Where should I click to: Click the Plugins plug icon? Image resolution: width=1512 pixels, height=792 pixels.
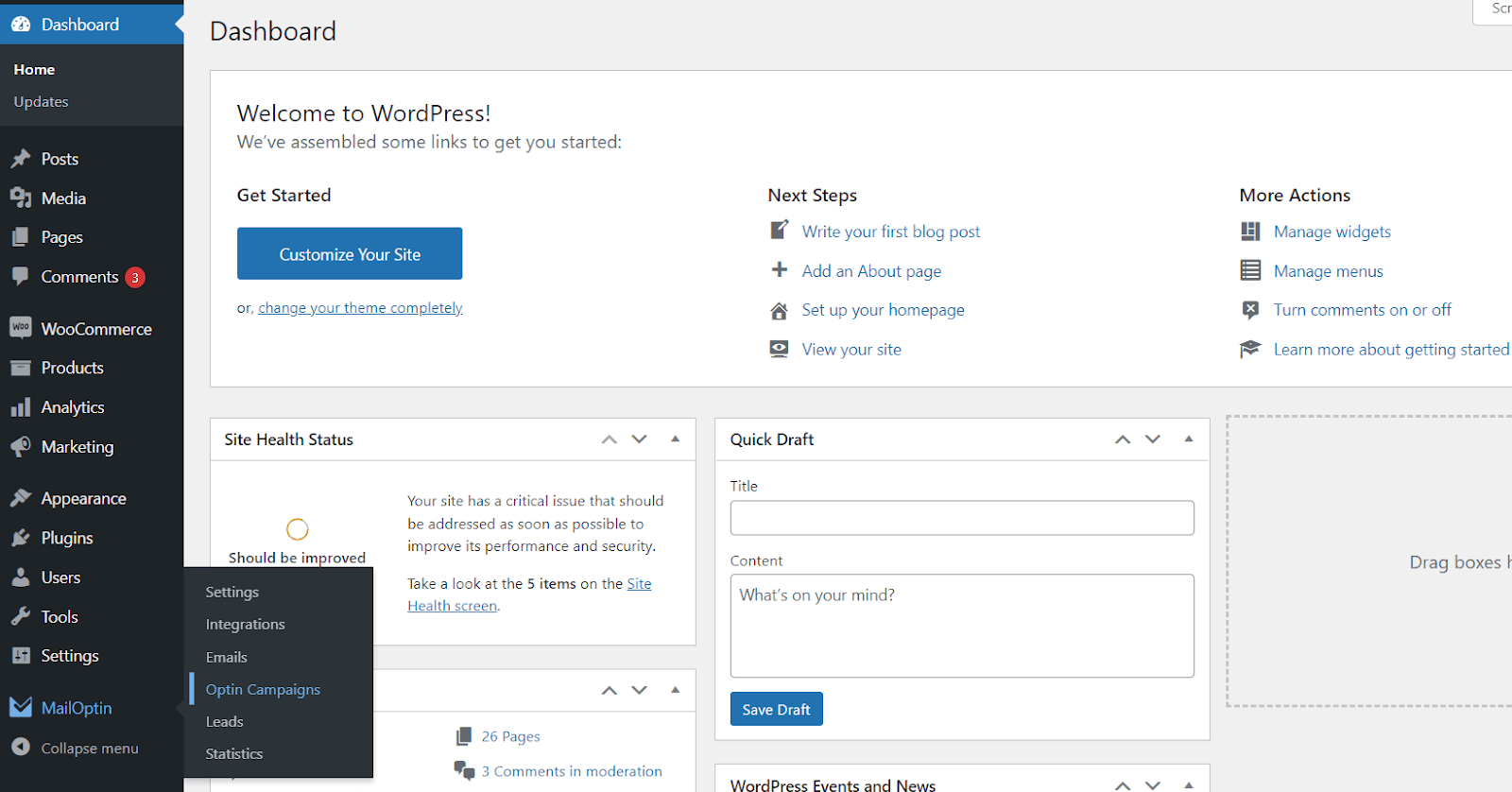point(21,538)
